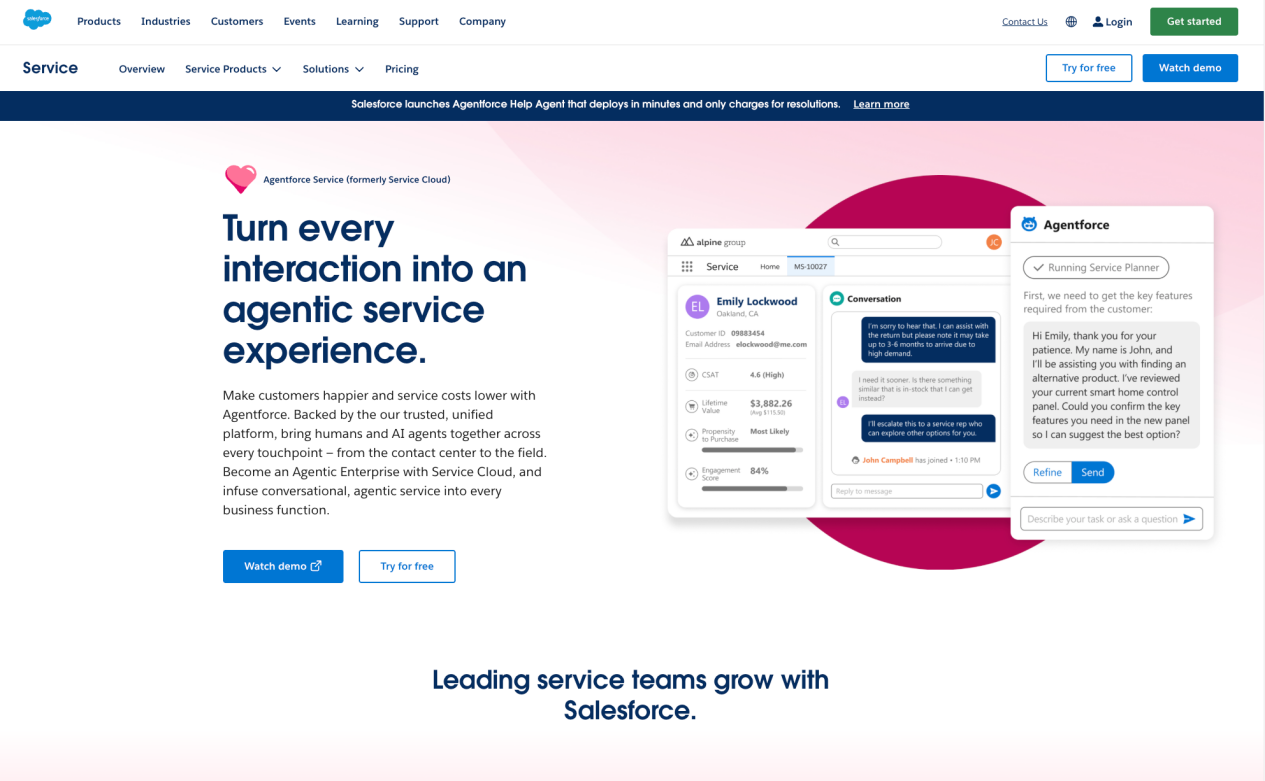Open the Support menu
The width and height of the screenshot is (1265, 781).
(x=418, y=21)
